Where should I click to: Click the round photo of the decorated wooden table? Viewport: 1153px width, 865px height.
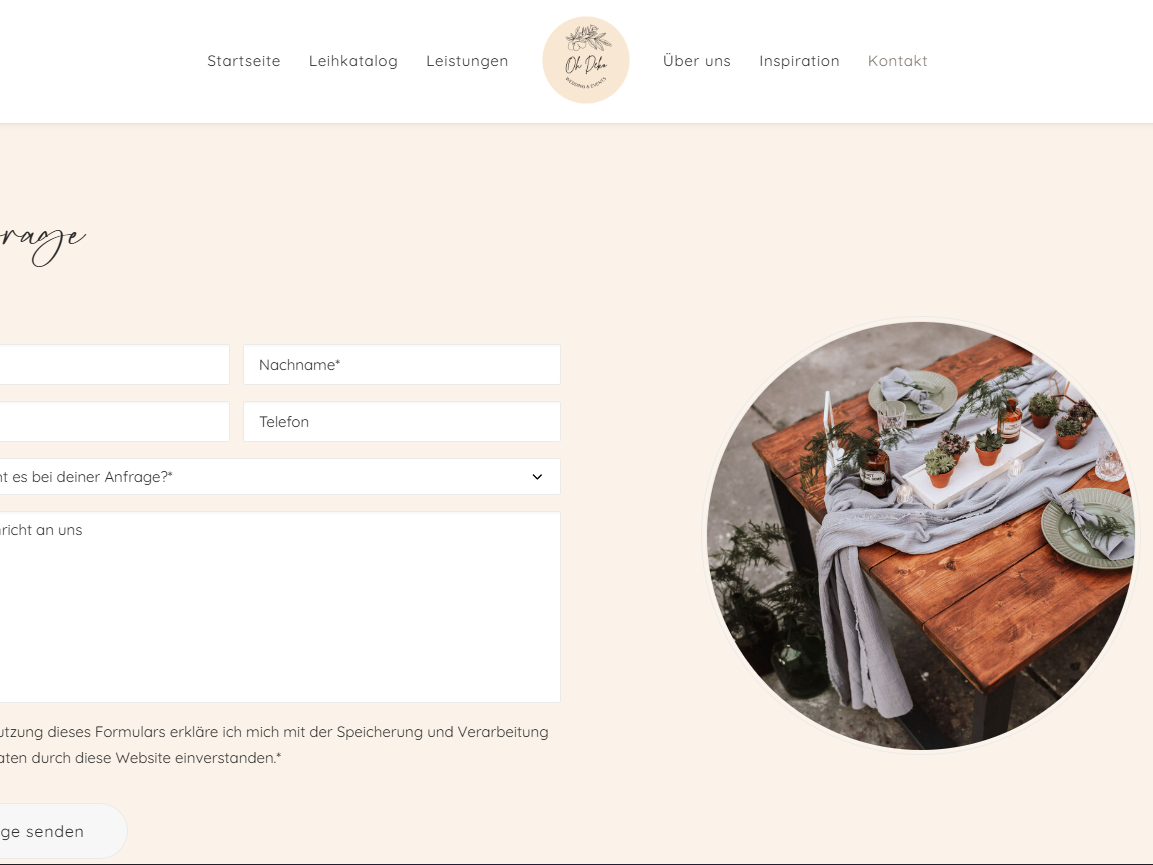tap(921, 535)
